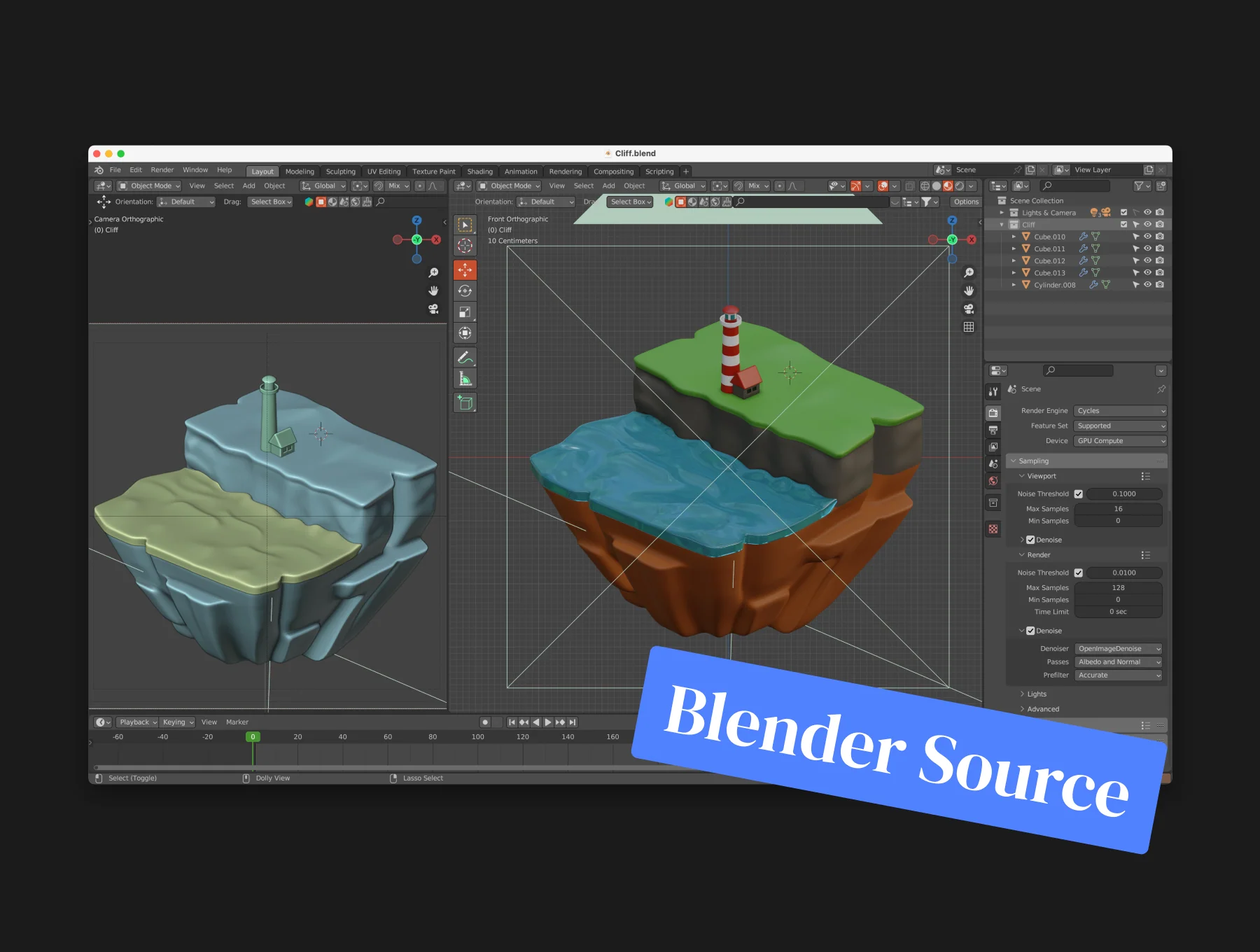Select the Annotate tool
Screen dimensions: 1260x952
465,358
